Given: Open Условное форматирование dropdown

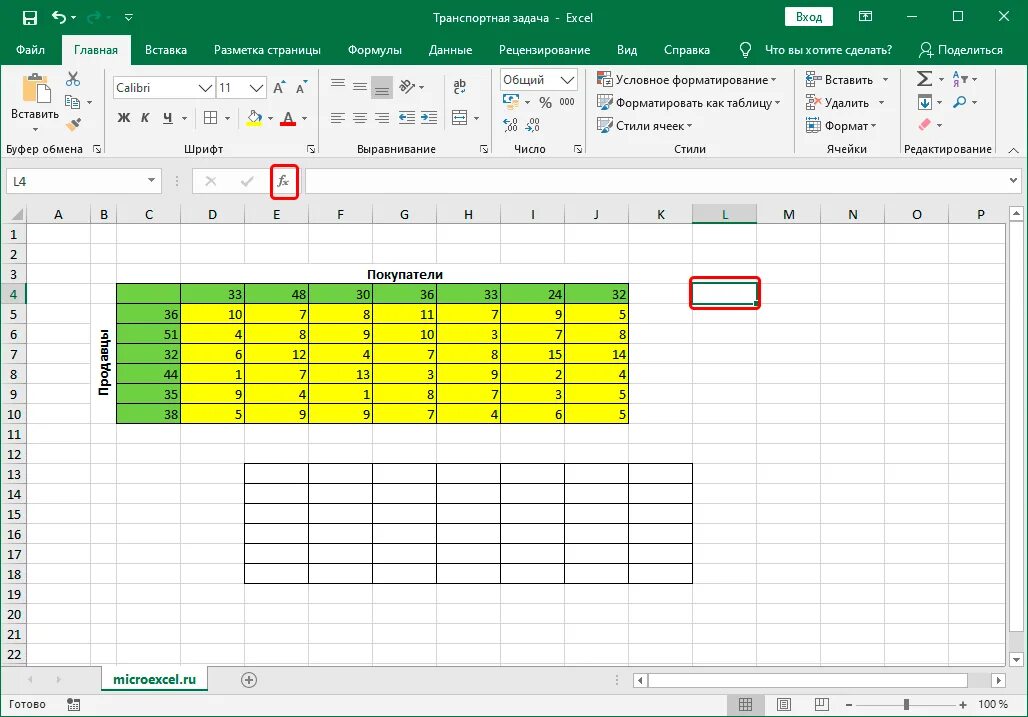Looking at the screenshot, I should pyautogui.click(x=686, y=80).
